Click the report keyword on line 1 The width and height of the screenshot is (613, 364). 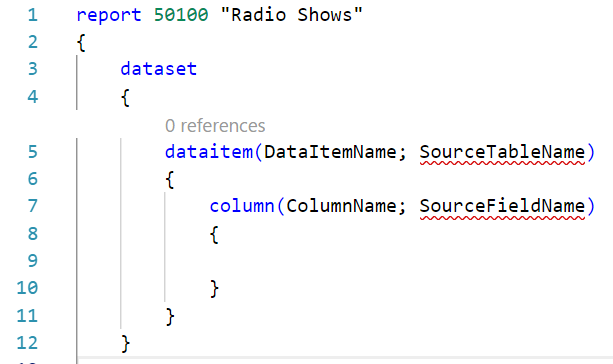tap(109, 16)
